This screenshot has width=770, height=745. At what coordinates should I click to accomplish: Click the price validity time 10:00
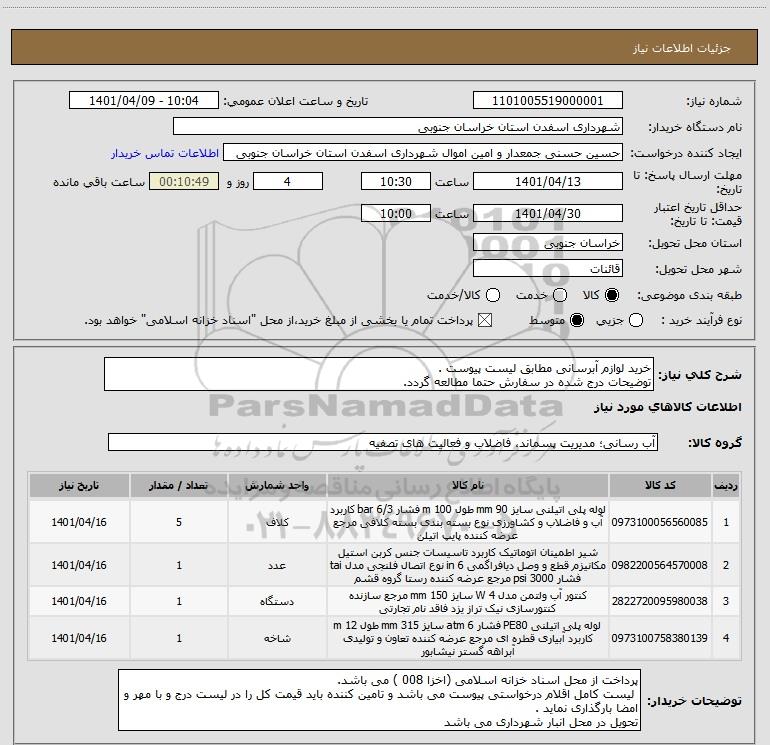(x=396, y=214)
